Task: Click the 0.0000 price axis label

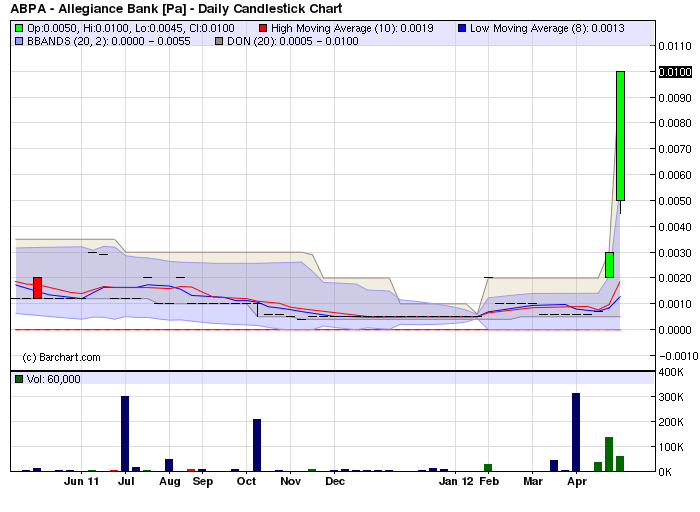Action: click(675, 330)
